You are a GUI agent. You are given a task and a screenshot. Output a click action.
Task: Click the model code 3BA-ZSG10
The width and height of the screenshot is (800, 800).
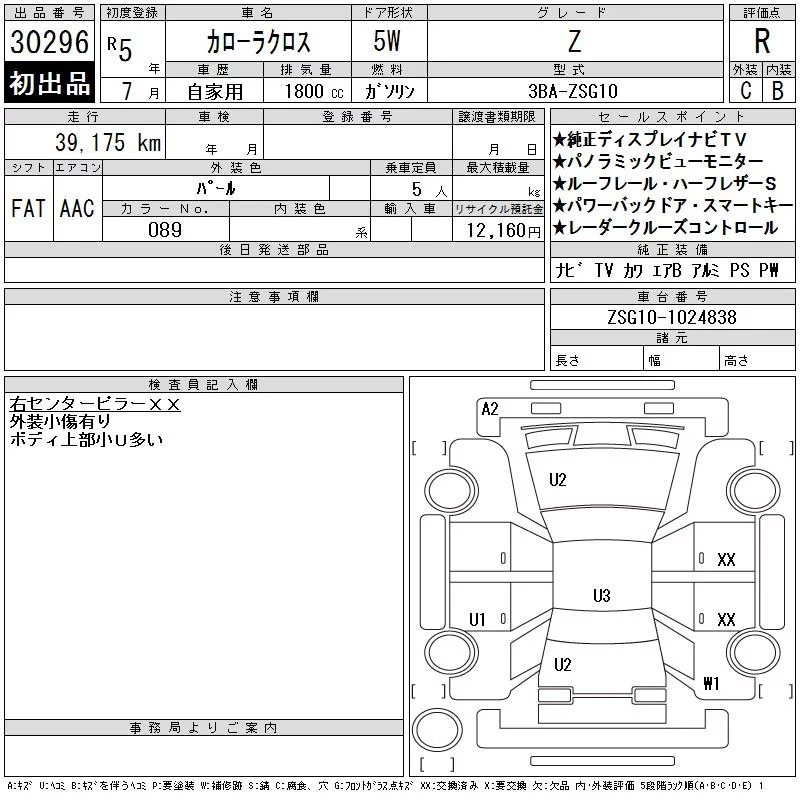click(x=573, y=91)
